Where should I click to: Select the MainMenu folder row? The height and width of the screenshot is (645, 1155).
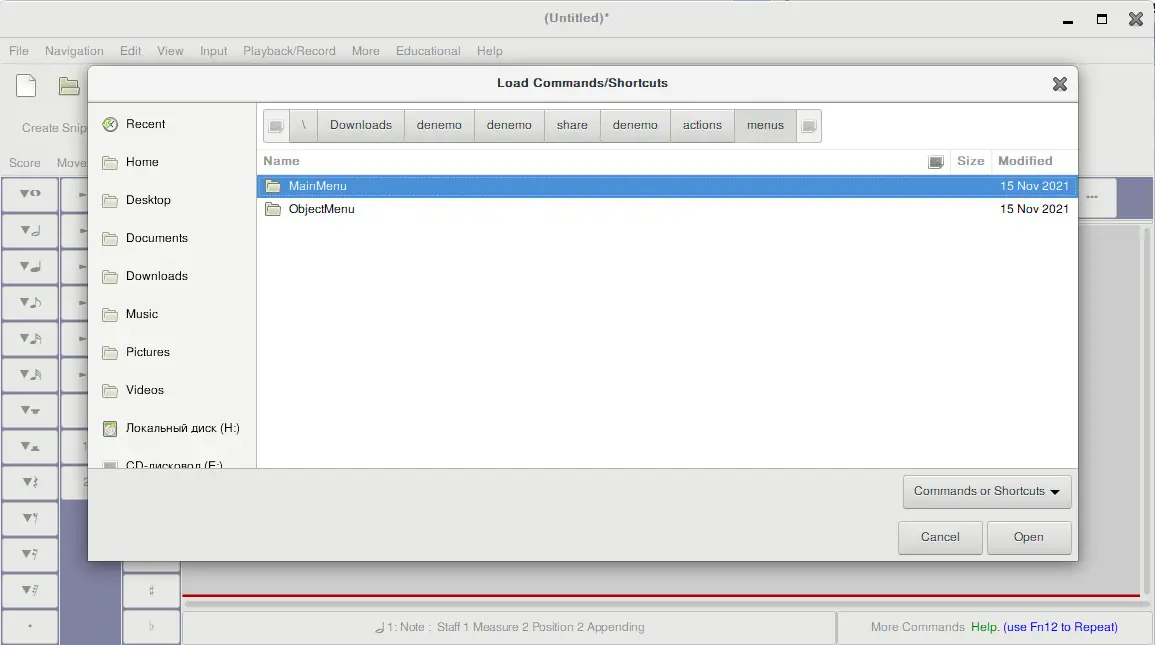point(667,186)
